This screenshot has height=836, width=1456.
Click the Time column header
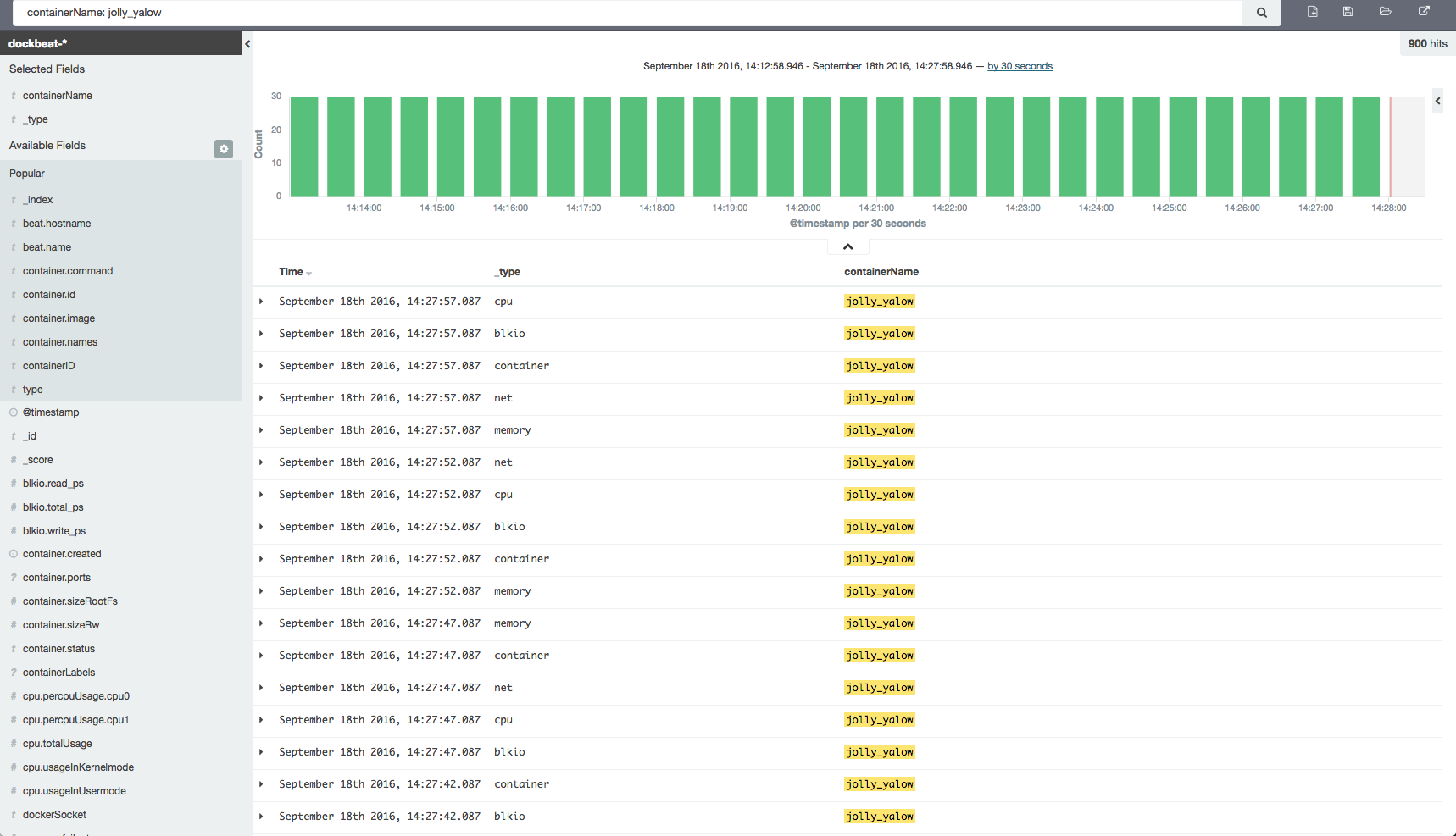[291, 272]
